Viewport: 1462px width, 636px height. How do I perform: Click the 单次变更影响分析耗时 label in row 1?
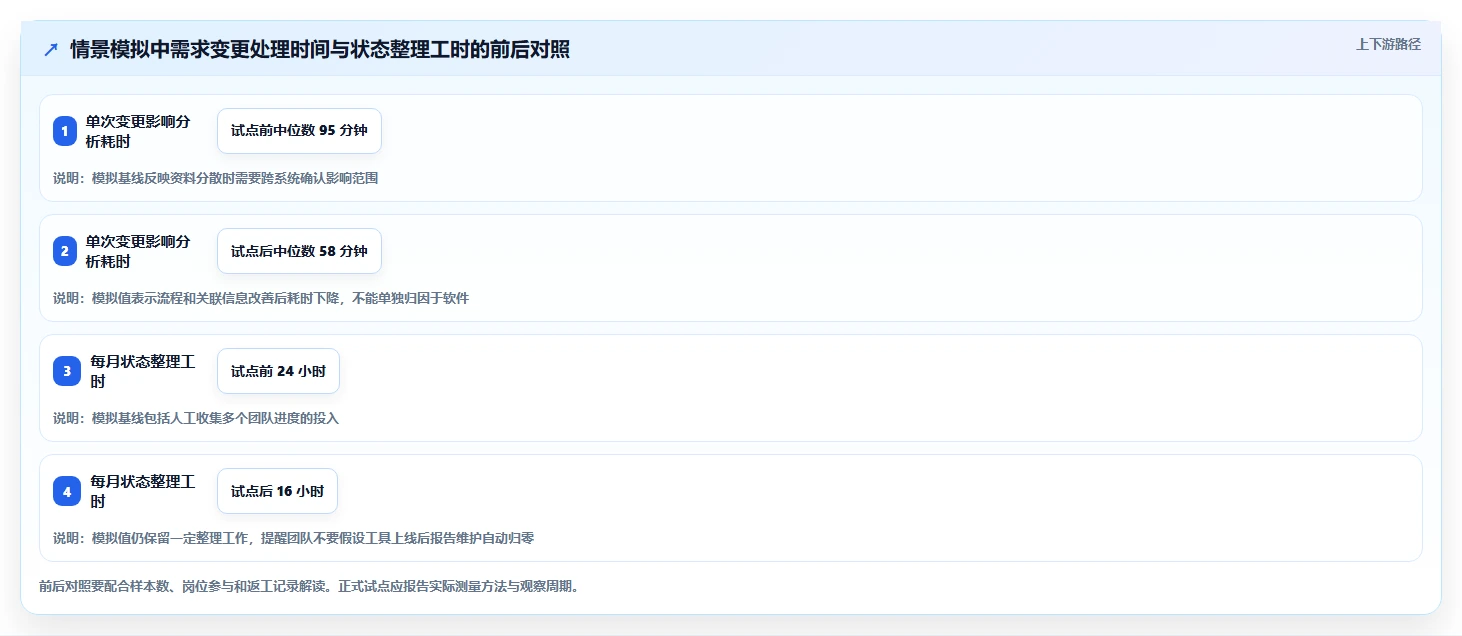coord(138,131)
